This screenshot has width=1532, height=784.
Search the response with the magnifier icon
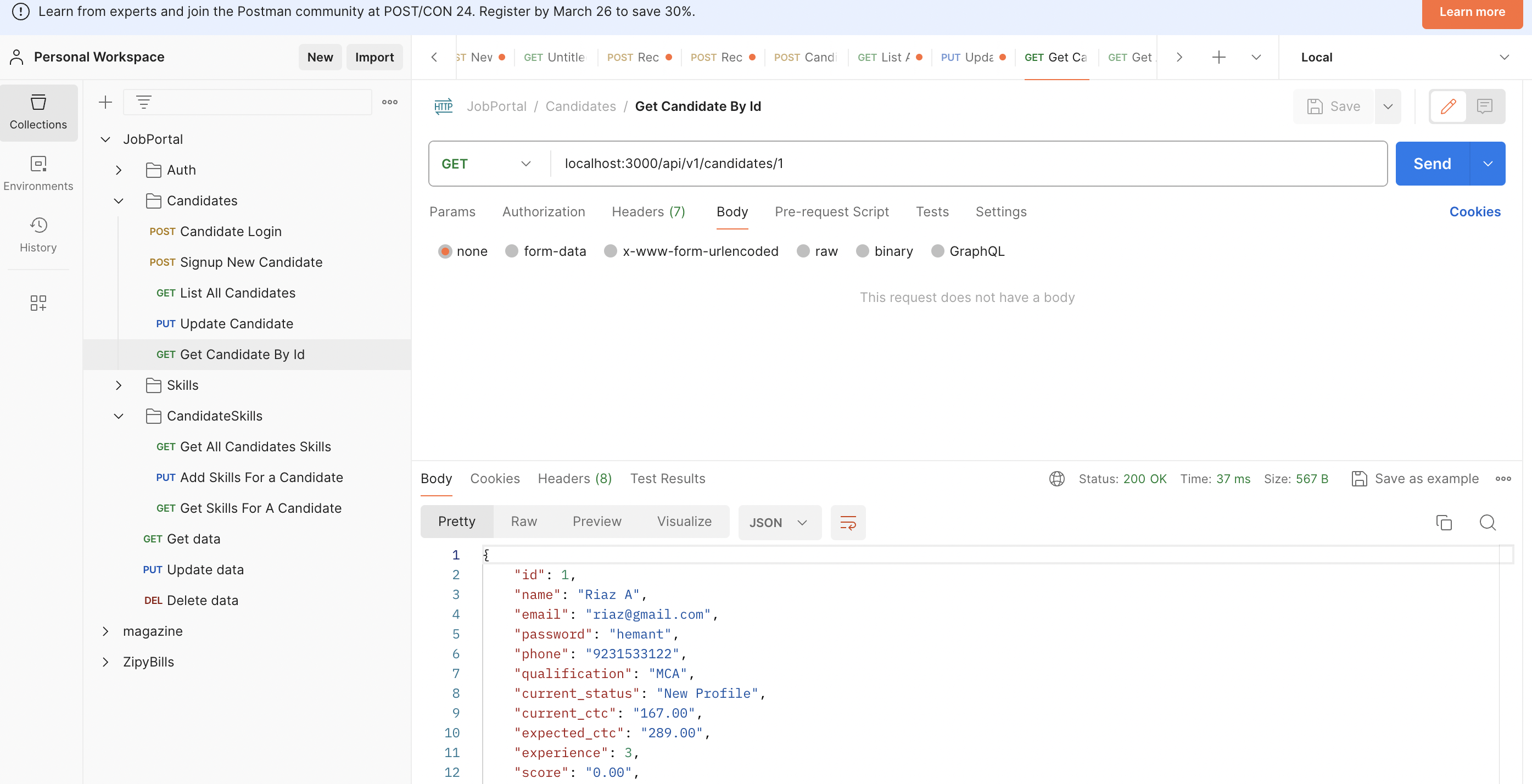[x=1488, y=522]
